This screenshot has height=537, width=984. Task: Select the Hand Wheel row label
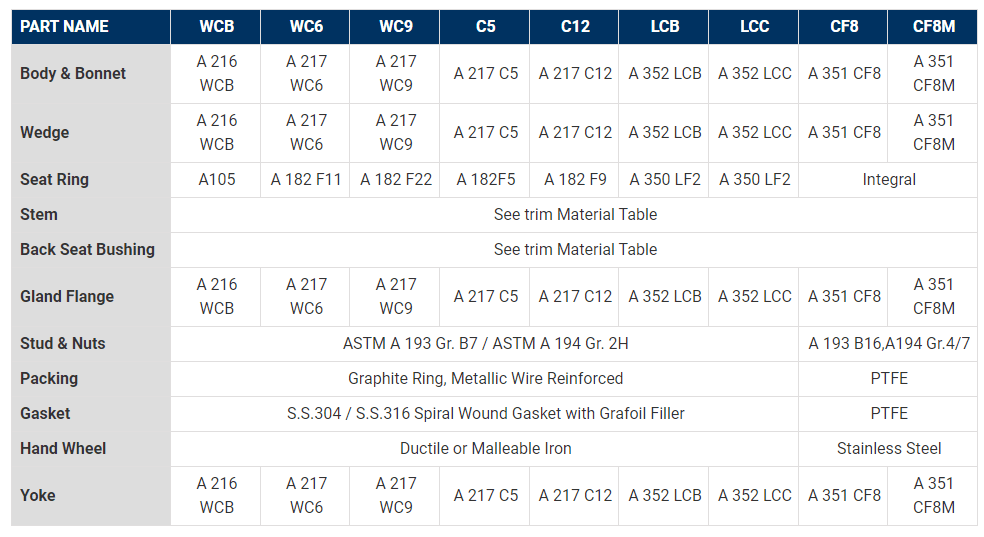(x=63, y=448)
